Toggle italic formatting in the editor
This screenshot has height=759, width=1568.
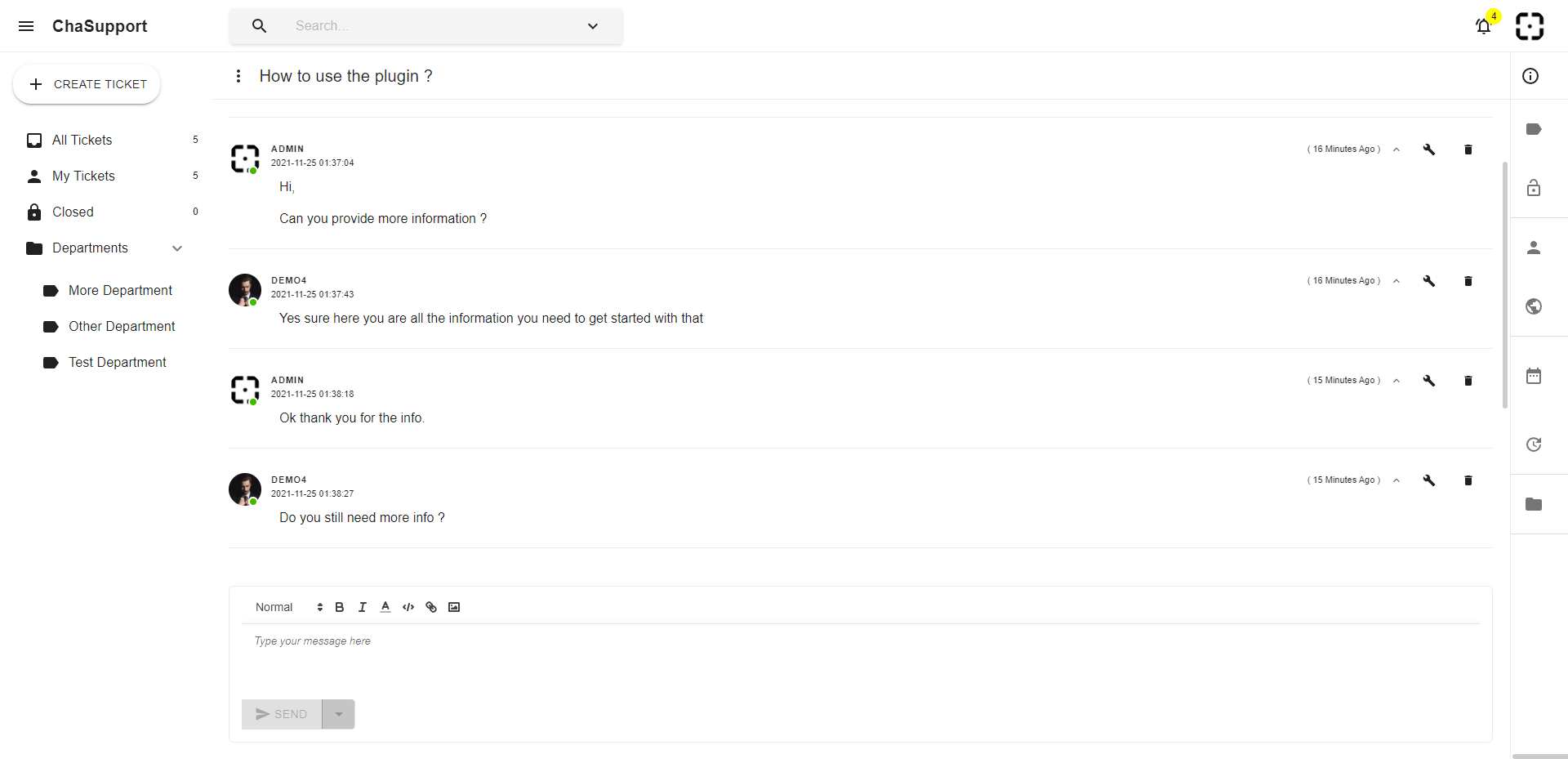(x=362, y=607)
